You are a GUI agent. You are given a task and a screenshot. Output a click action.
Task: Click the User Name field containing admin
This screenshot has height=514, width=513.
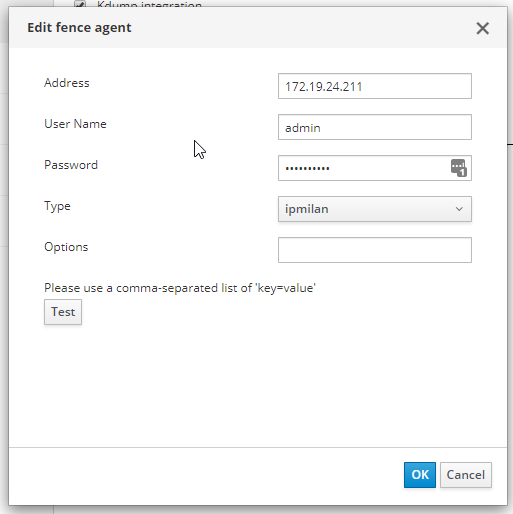[x=375, y=127]
